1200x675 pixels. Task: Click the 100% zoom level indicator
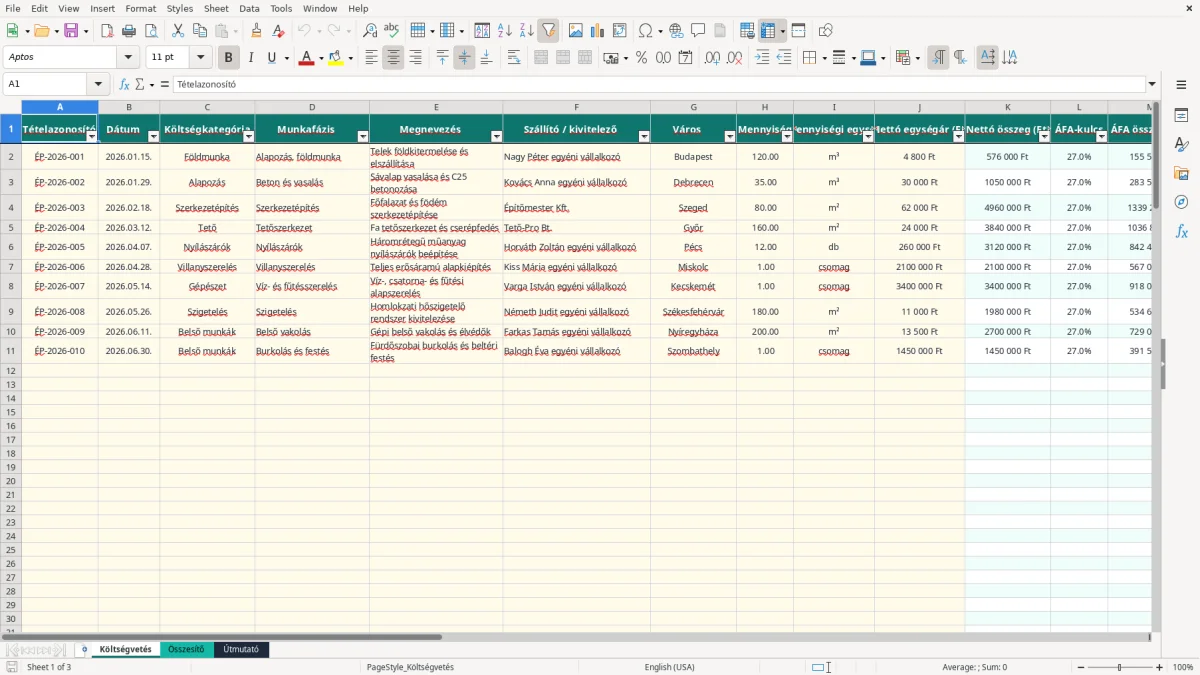(1183, 667)
